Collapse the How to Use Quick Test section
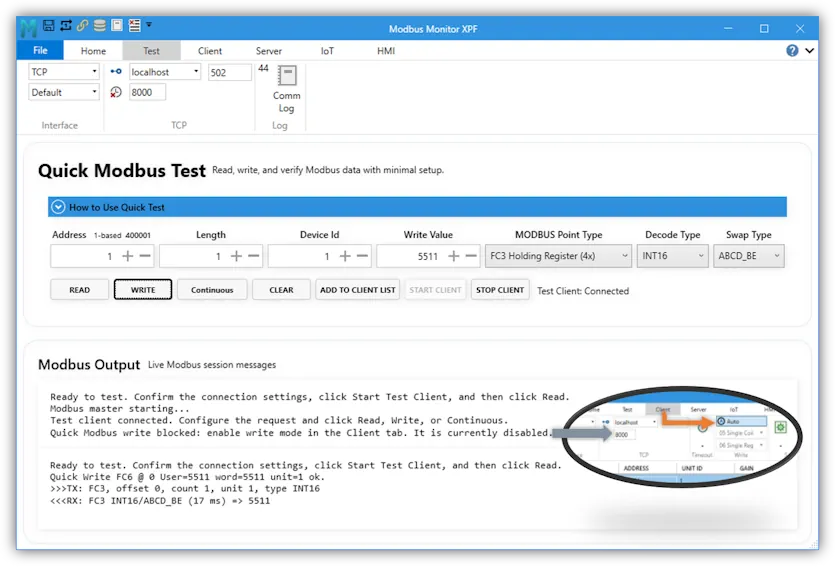835x579 pixels. tap(58, 207)
